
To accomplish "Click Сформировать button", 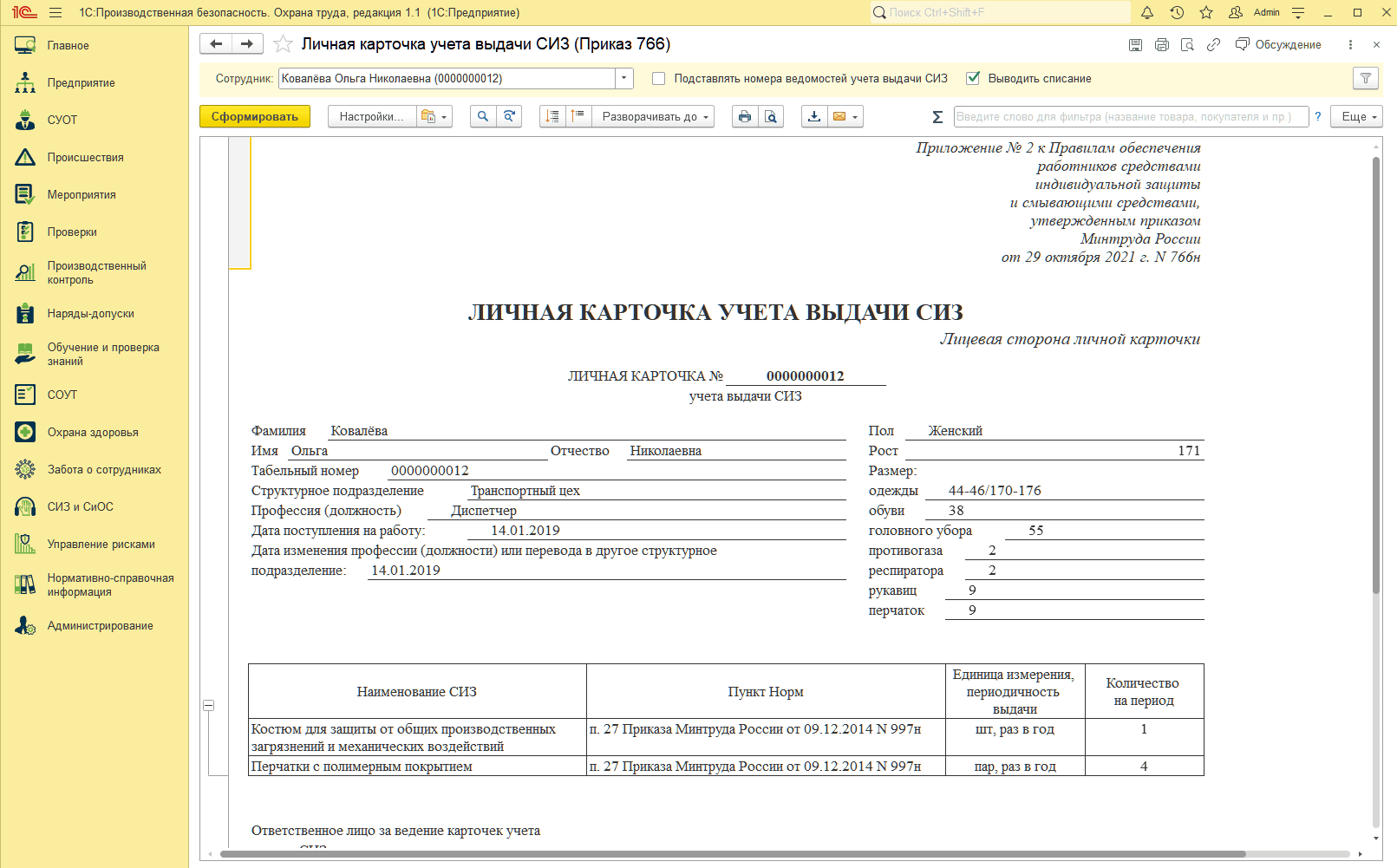I will pyautogui.click(x=255, y=116).
